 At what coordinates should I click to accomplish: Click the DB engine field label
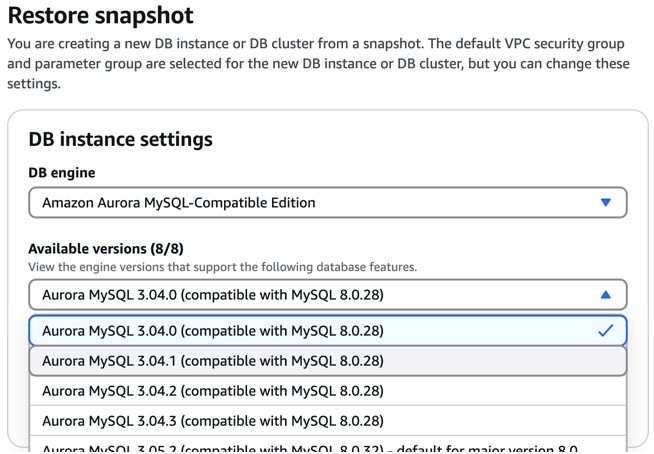(x=61, y=173)
